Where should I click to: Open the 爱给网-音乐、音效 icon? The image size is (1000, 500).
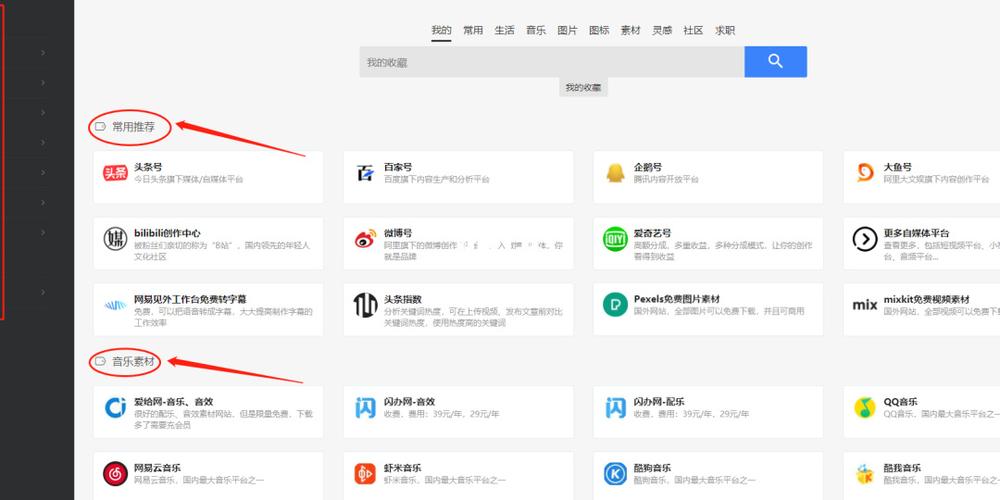115,408
